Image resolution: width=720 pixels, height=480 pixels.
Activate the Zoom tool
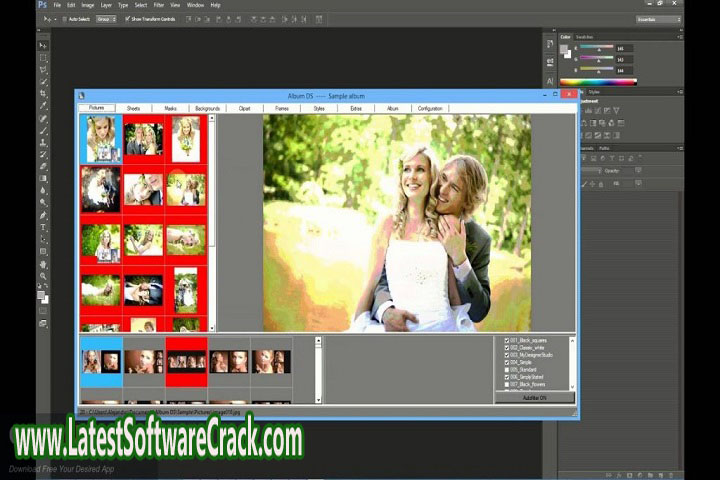point(43,276)
